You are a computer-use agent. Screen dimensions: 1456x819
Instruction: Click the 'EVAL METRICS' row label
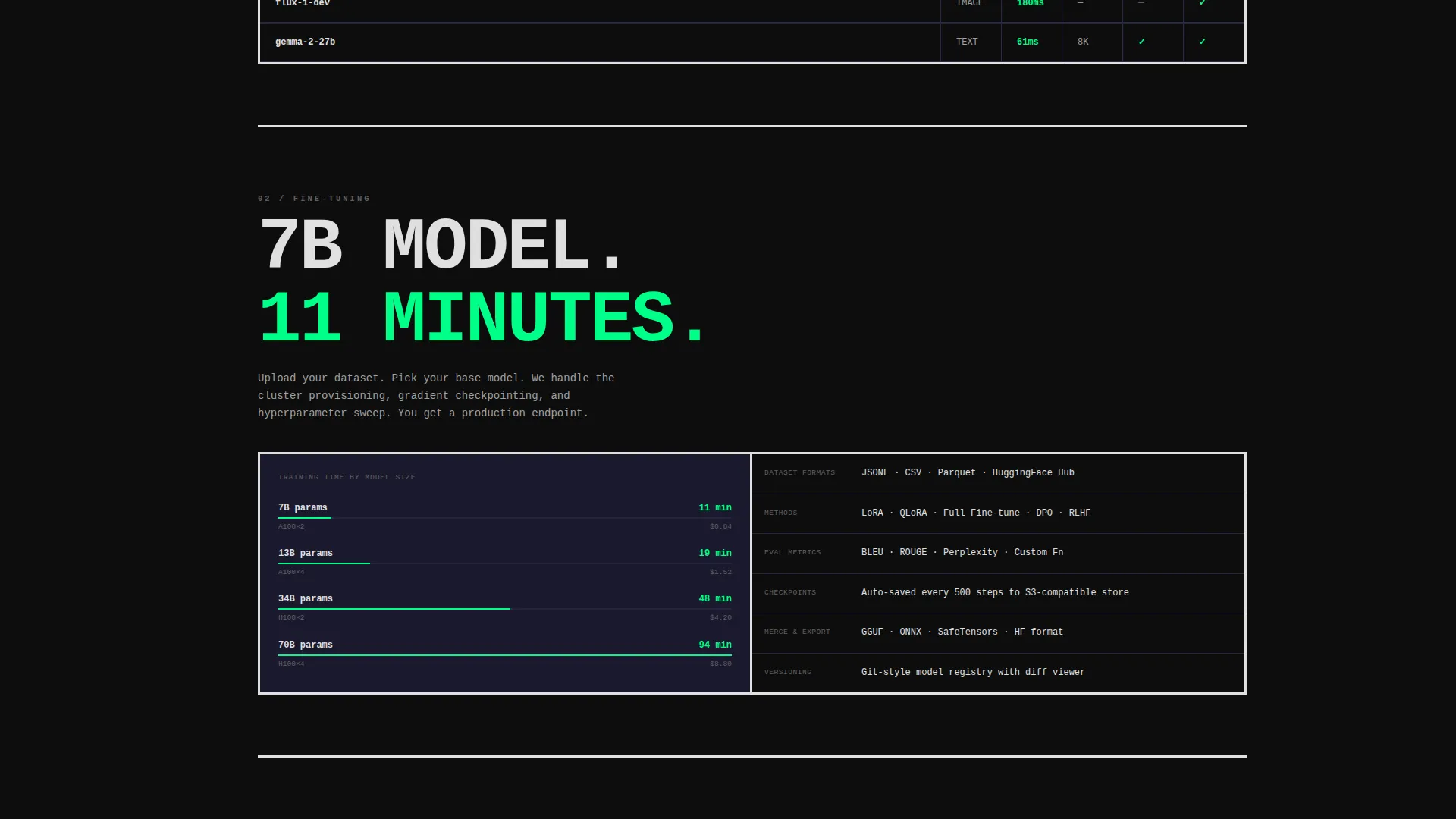tap(792, 552)
